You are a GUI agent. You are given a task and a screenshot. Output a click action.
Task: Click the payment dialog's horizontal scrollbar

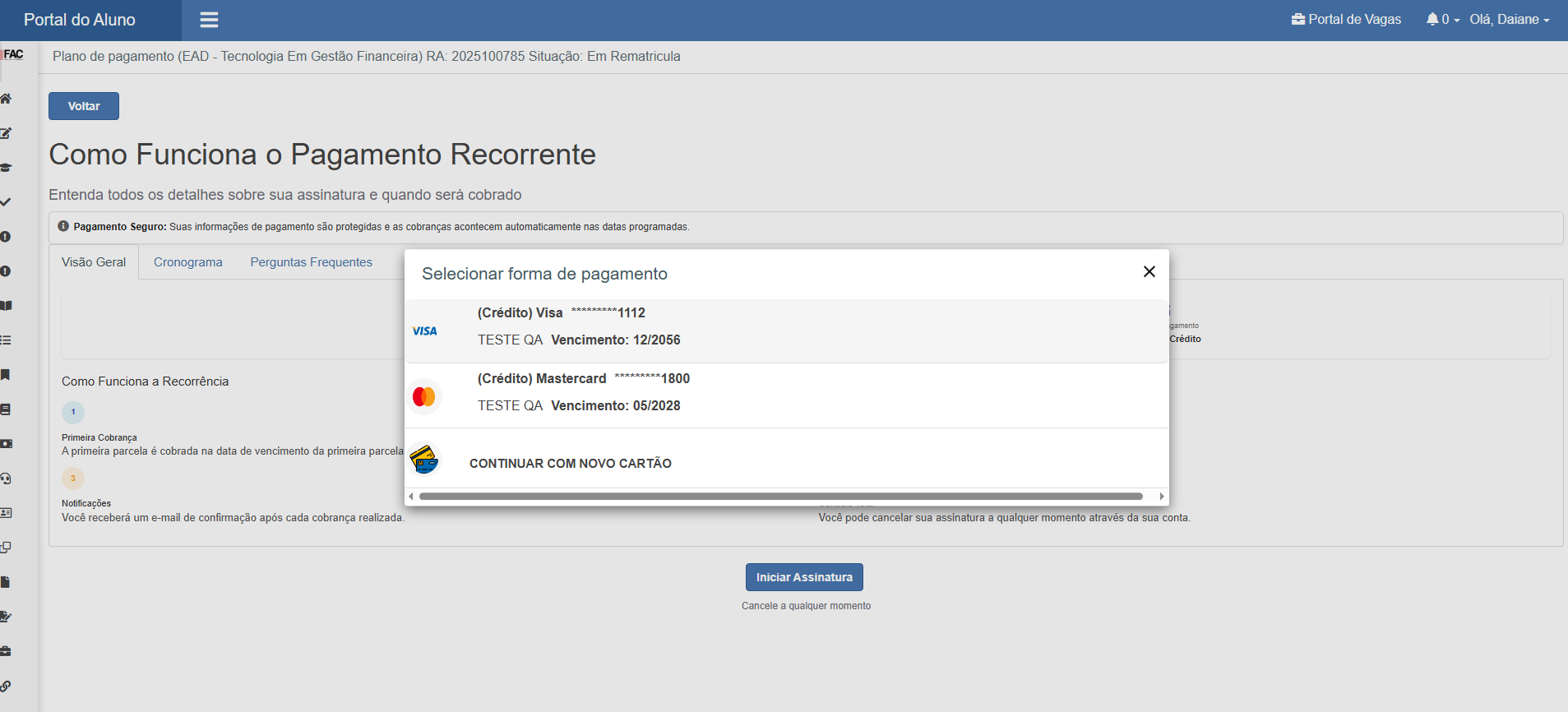pyautogui.click(x=780, y=497)
